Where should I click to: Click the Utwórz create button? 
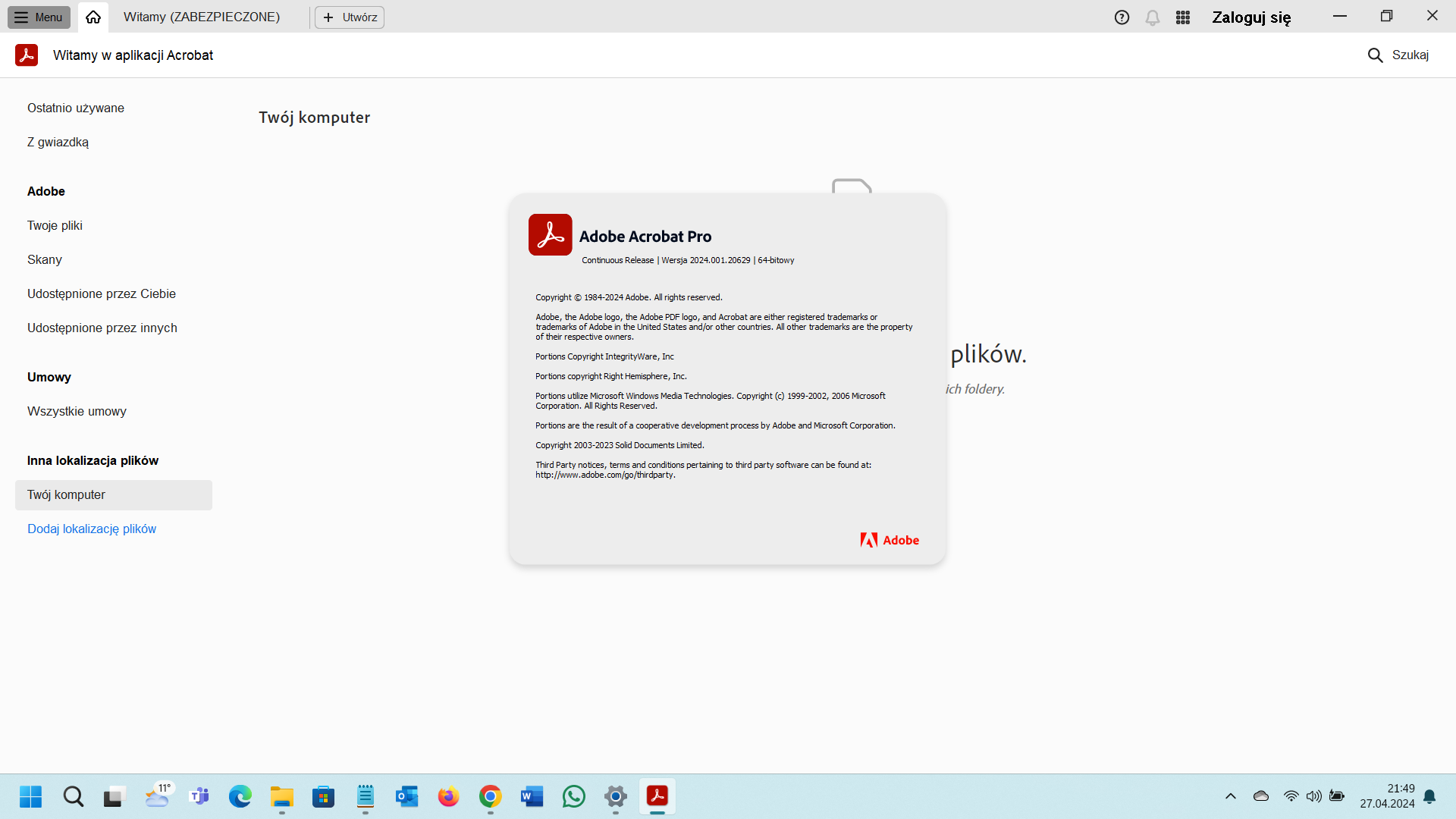tap(350, 17)
